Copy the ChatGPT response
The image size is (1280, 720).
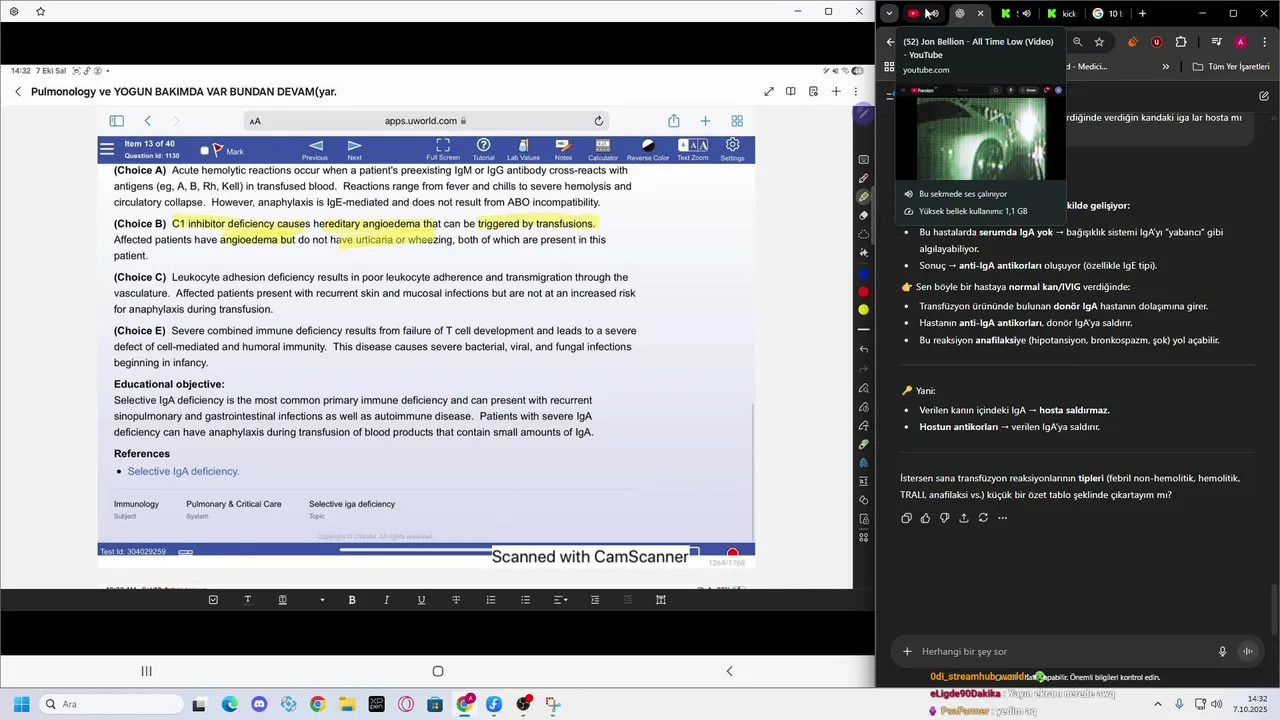[x=906, y=518]
